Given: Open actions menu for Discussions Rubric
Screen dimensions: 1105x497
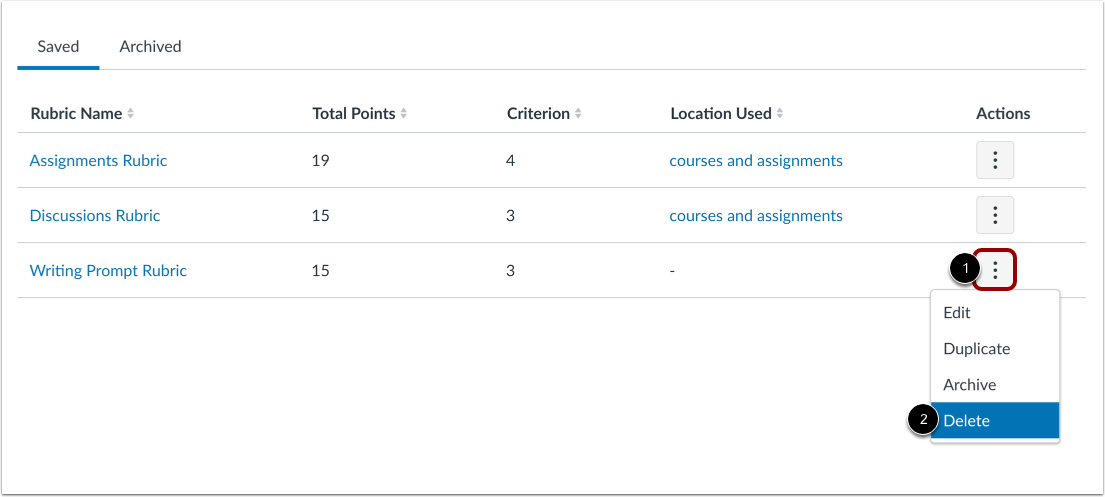Looking at the screenshot, I should (x=995, y=215).
